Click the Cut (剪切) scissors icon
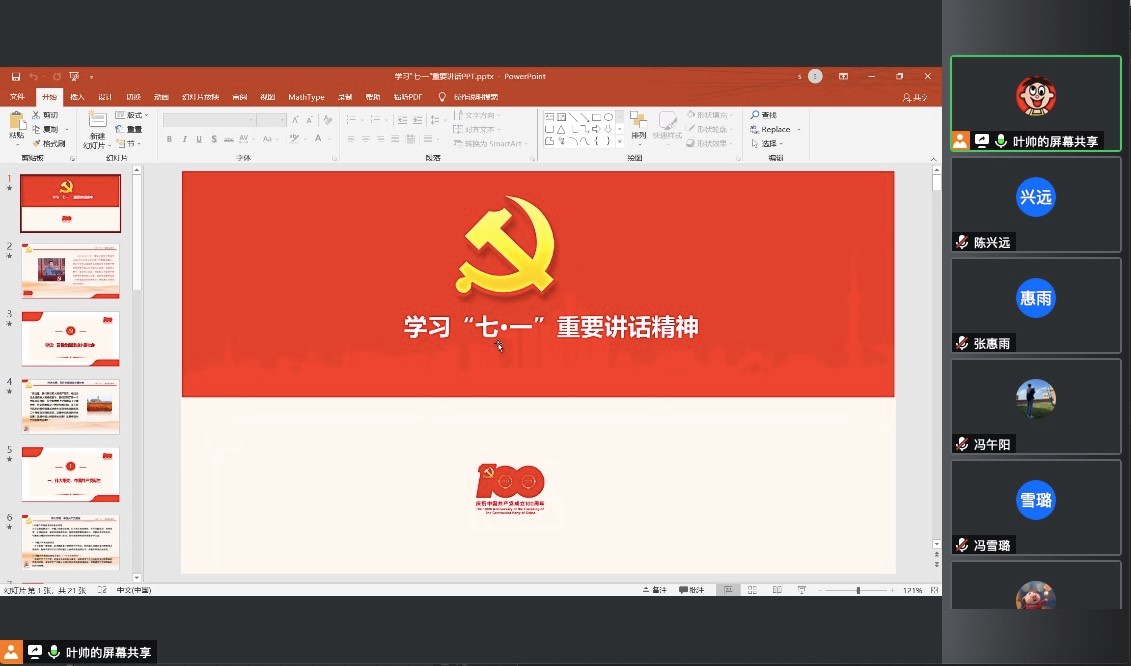Screen dimensions: 1131x666 pos(36,115)
